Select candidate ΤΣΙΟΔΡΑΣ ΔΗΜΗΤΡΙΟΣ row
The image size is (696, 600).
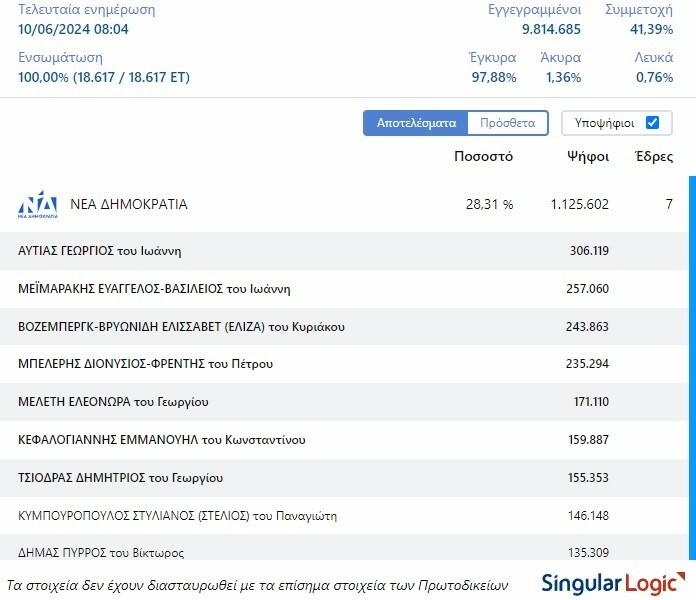pyautogui.click(x=344, y=478)
